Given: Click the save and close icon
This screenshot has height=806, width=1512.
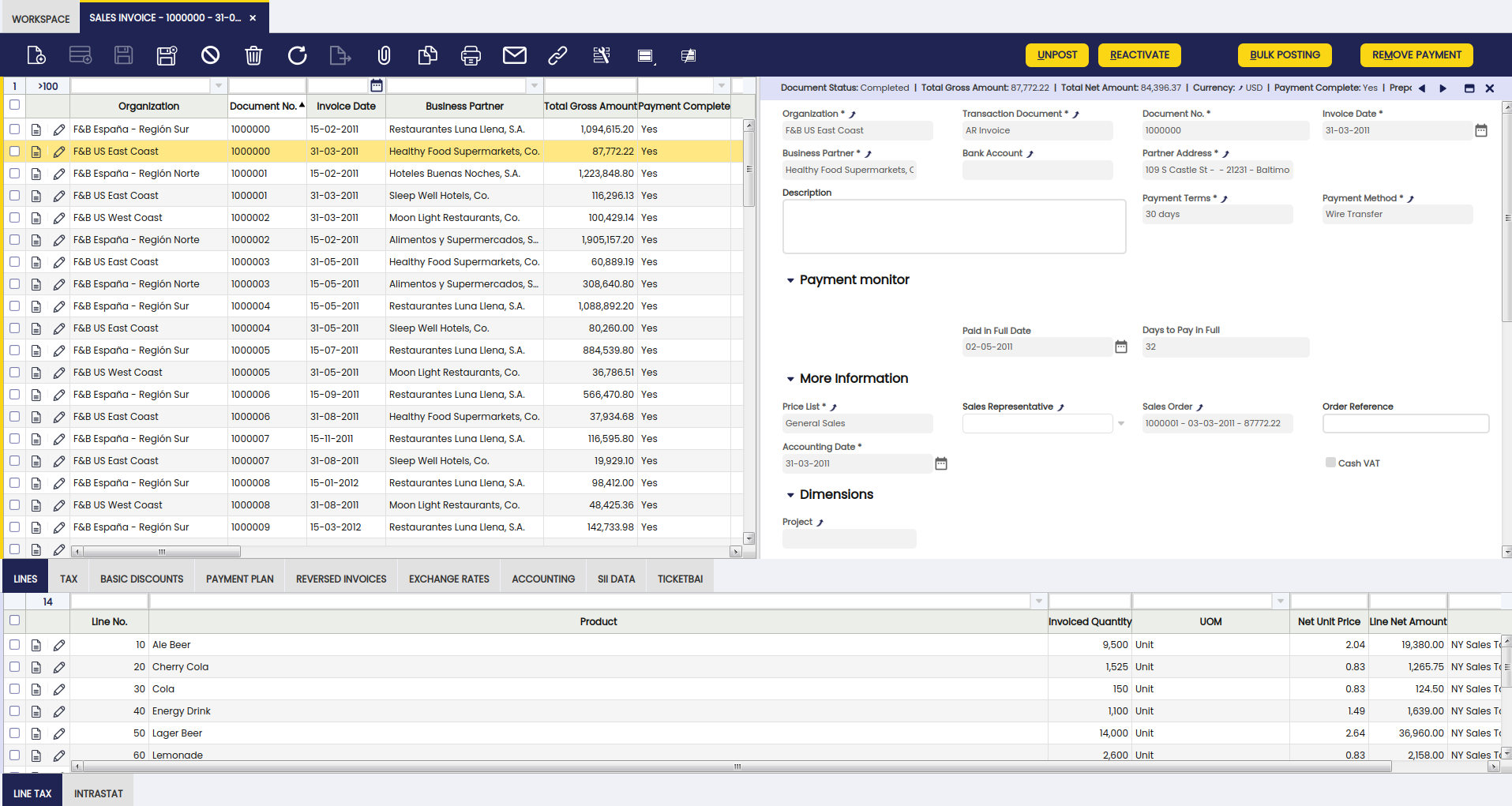Looking at the screenshot, I should click(x=167, y=55).
